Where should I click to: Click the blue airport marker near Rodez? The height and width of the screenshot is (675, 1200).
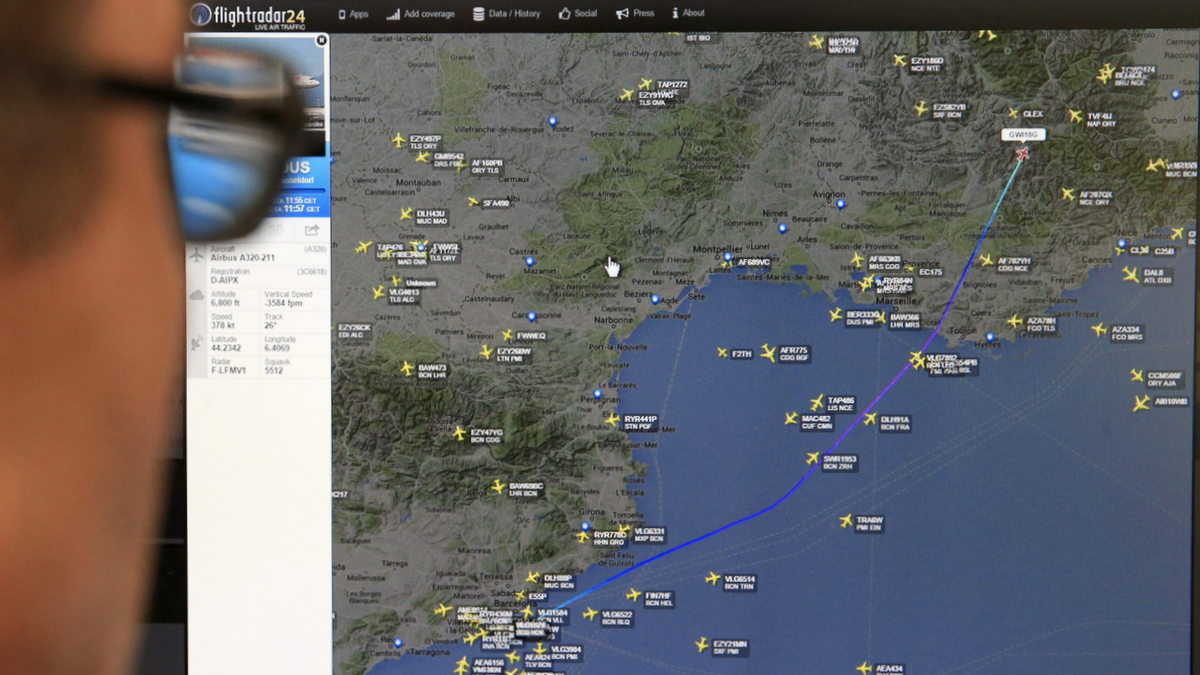[x=552, y=121]
